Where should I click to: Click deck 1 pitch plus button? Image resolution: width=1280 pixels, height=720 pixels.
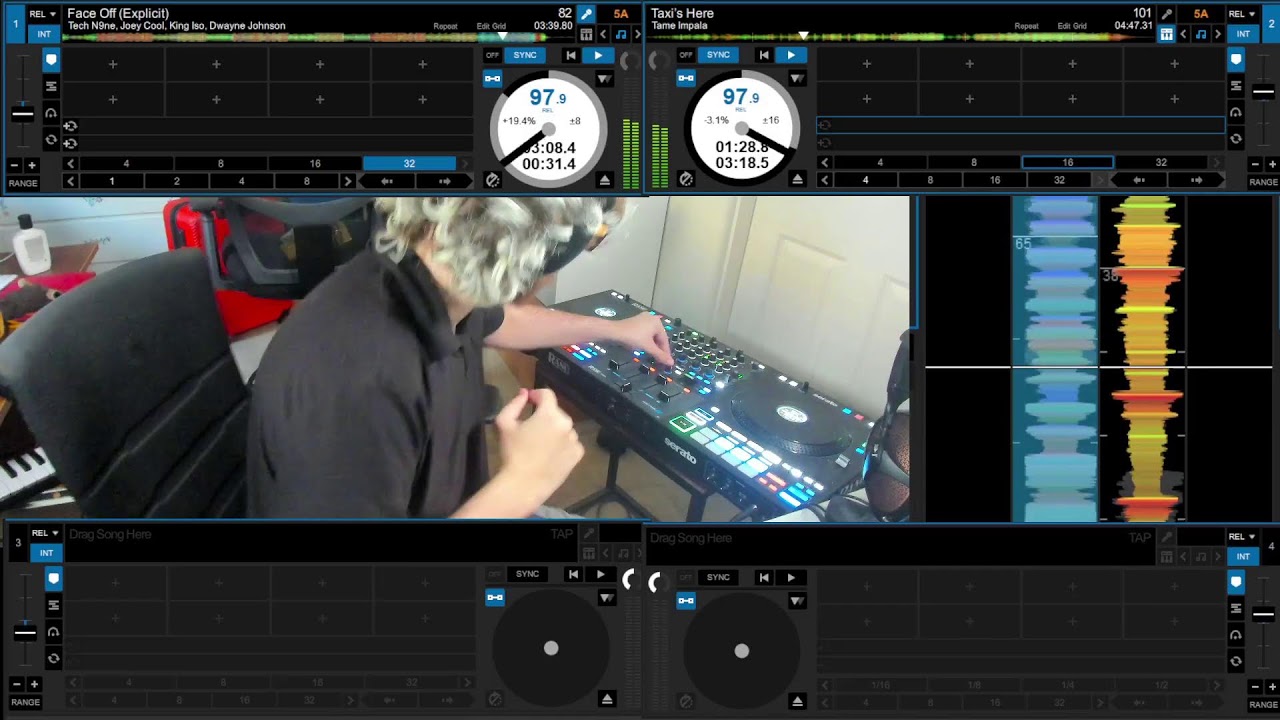[32, 165]
